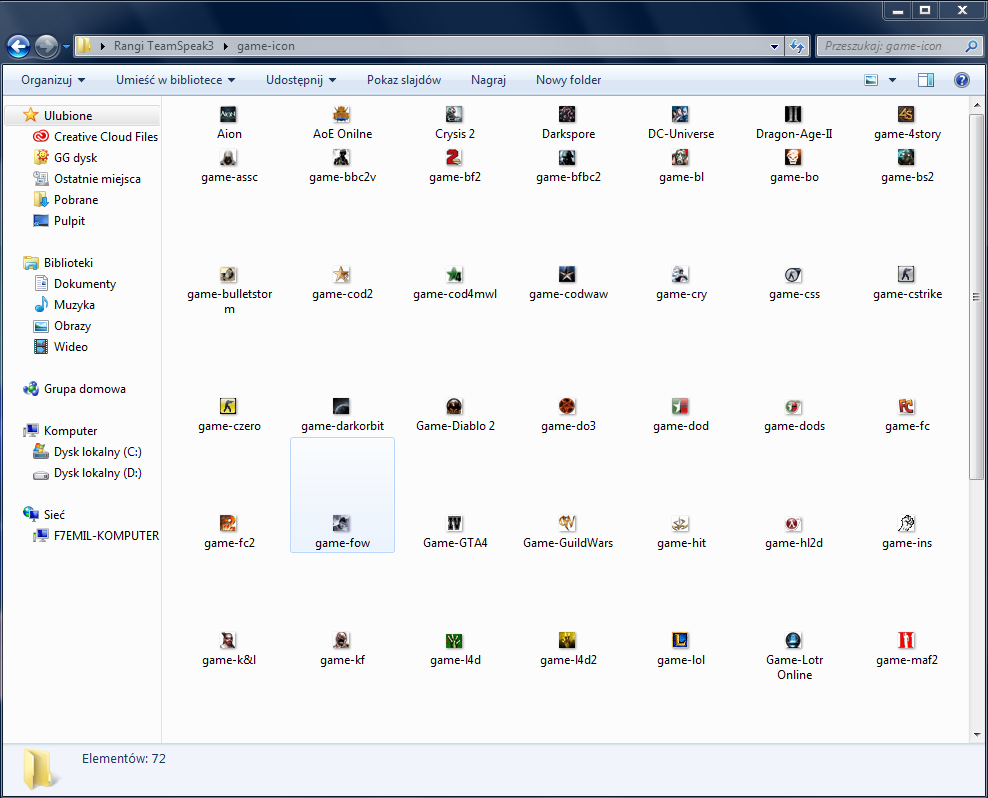
Task: Open the Organizuj dropdown menu
Action: pyautogui.click(x=53, y=80)
